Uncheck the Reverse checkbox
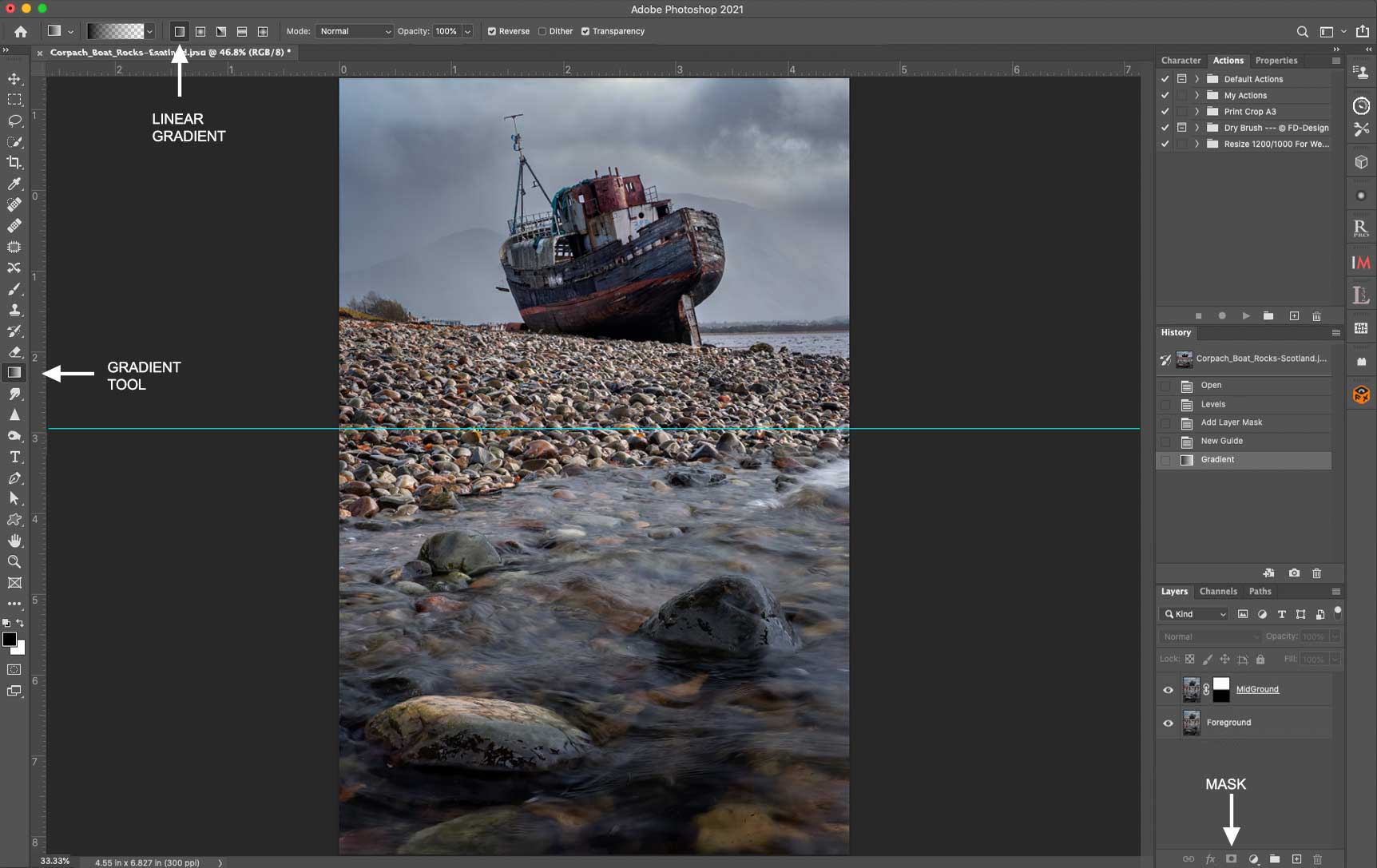 tap(492, 31)
